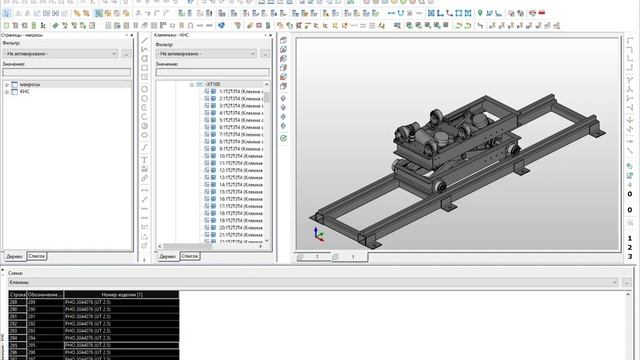Image resolution: width=640 pixels, height=360 pixels.
Task: Select the Linear dimension tool
Action: (x=144, y=190)
